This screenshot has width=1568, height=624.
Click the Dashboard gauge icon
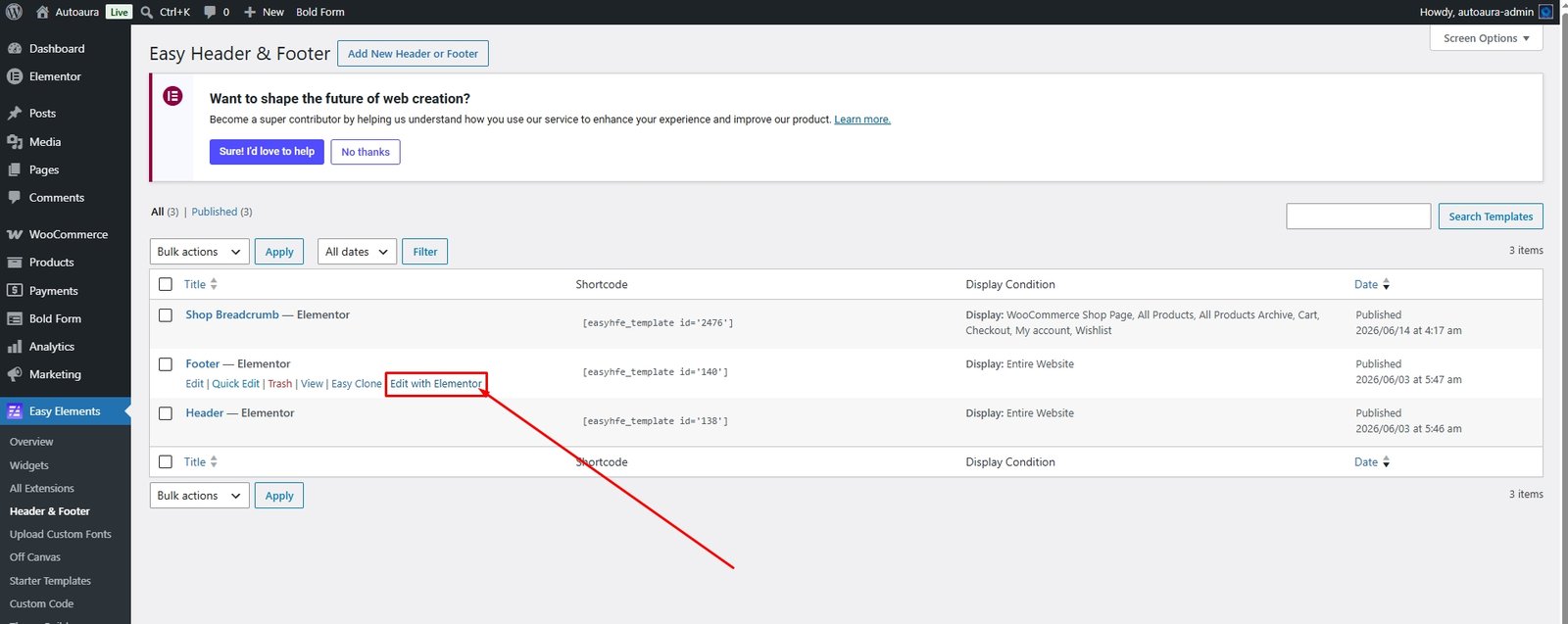coord(15,48)
